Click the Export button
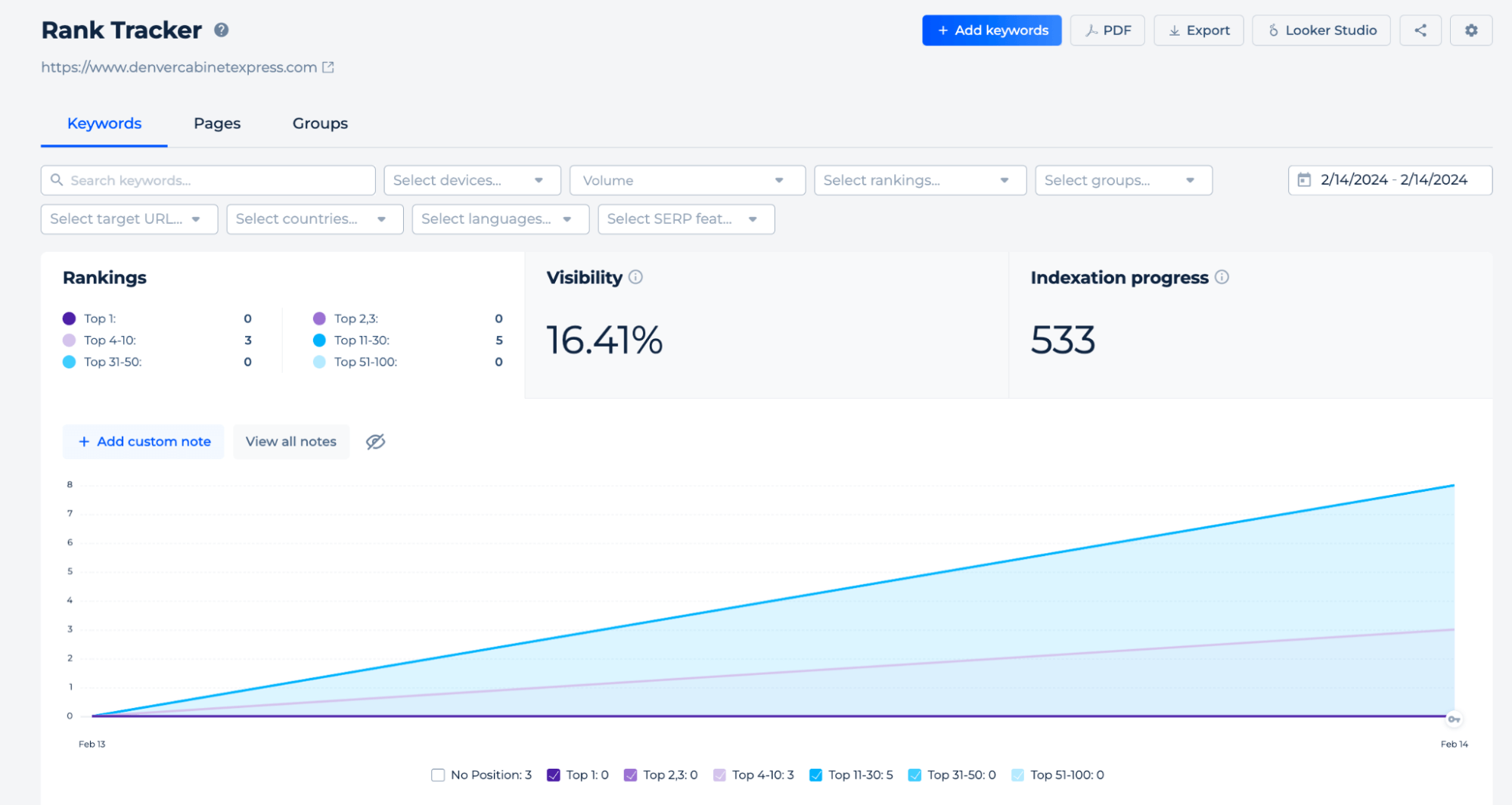 (1198, 30)
